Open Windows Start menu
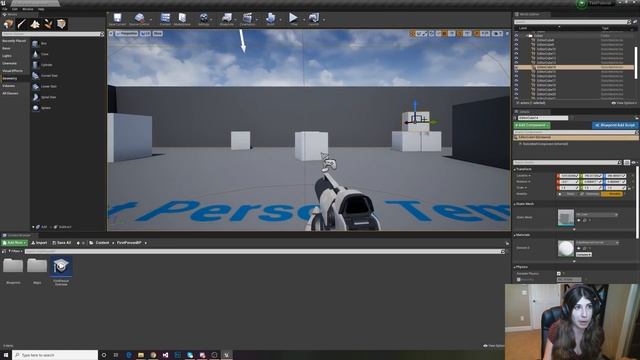The image size is (640, 360). [6, 355]
